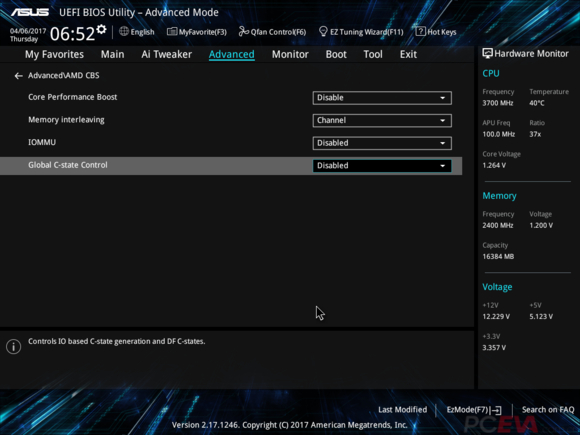The image size is (580, 435).
Task: Click the 3700 MHz CPU frequency value
Action: coord(498,103)
